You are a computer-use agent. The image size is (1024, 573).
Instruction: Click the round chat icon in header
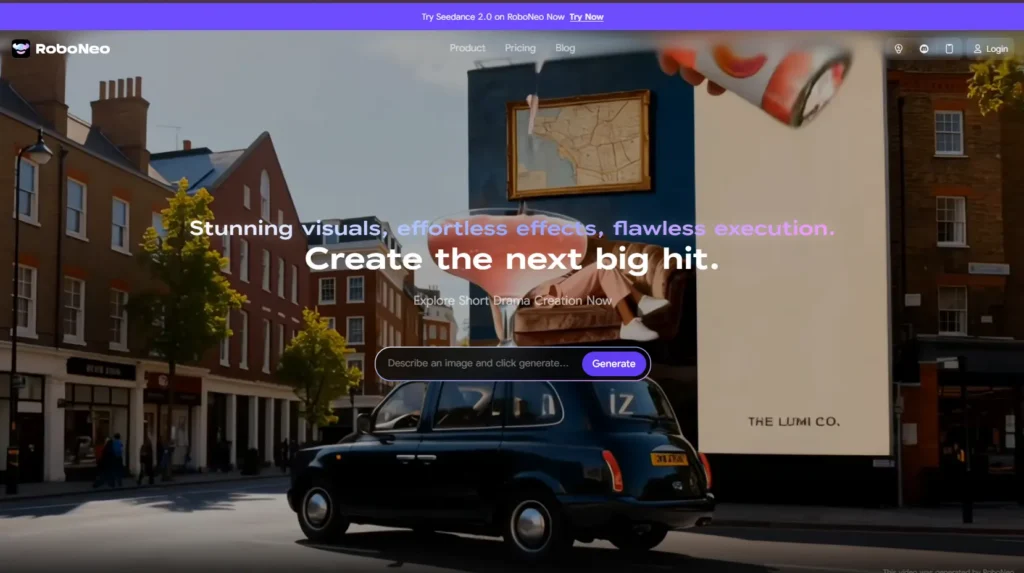point(924,48)
